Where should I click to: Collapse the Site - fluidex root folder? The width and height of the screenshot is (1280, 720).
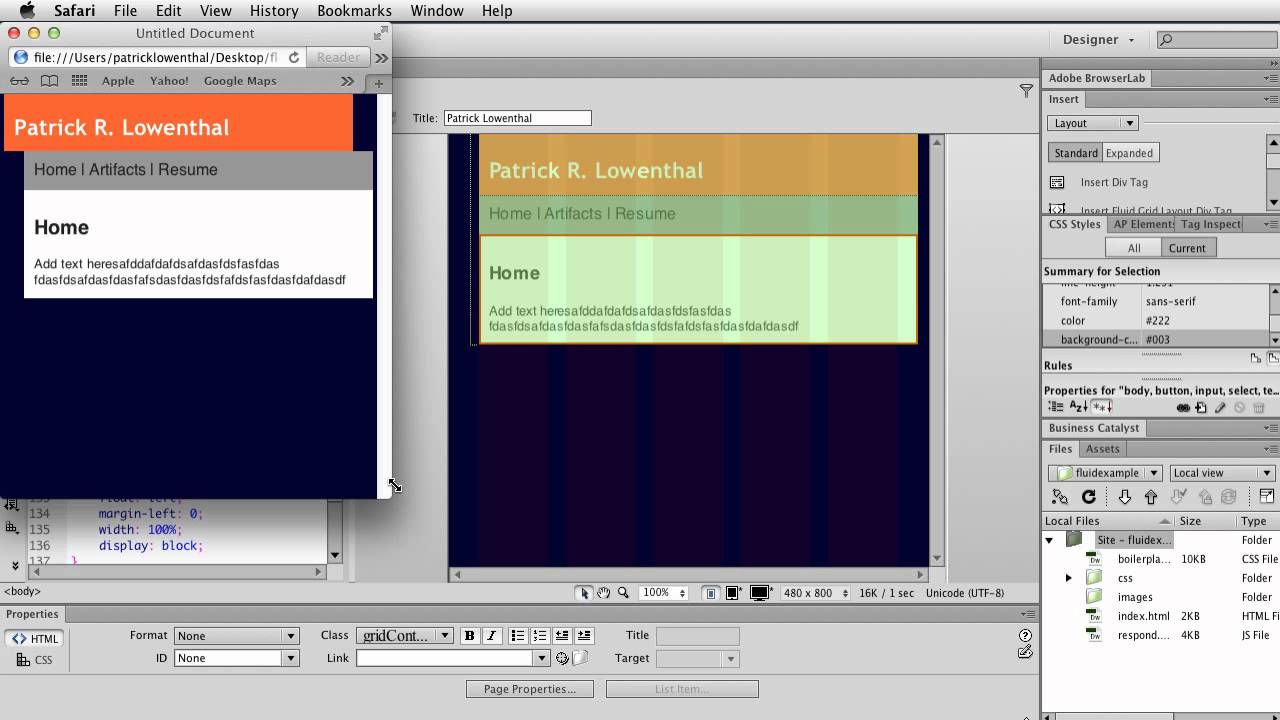coord(1049,540)
